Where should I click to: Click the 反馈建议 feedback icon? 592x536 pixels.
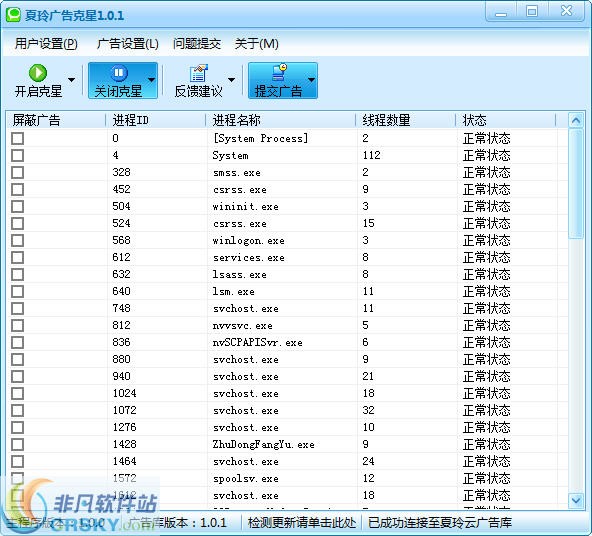tap(199, 73)
